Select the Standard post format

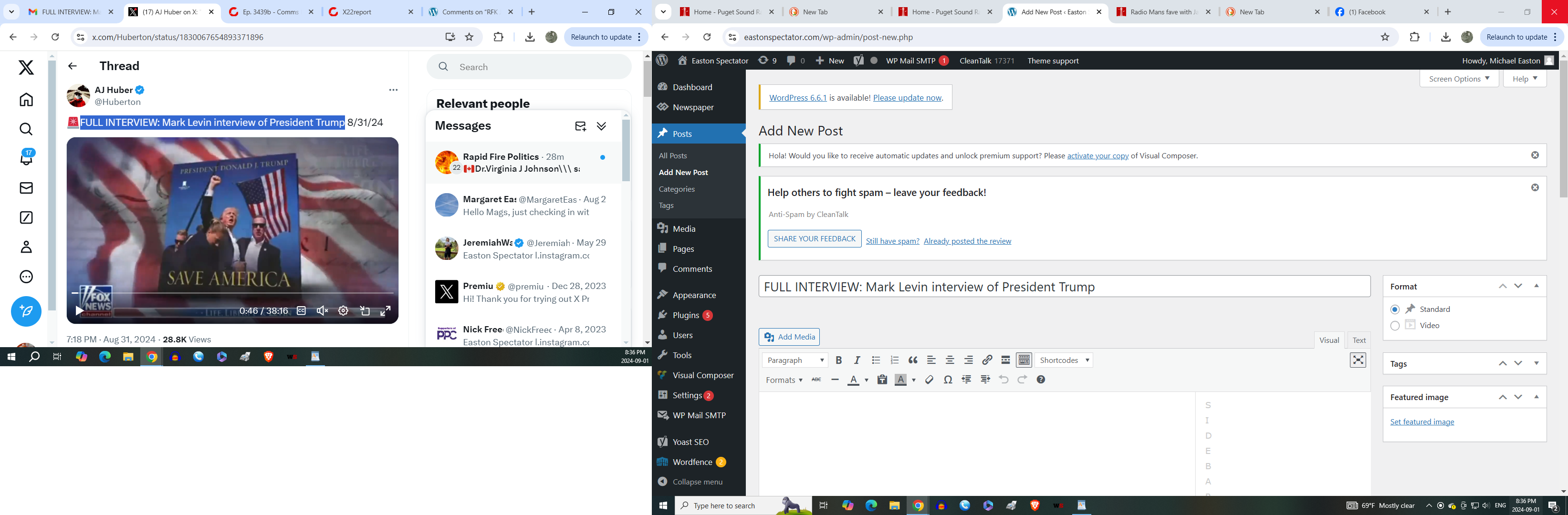click(1394, 309)
